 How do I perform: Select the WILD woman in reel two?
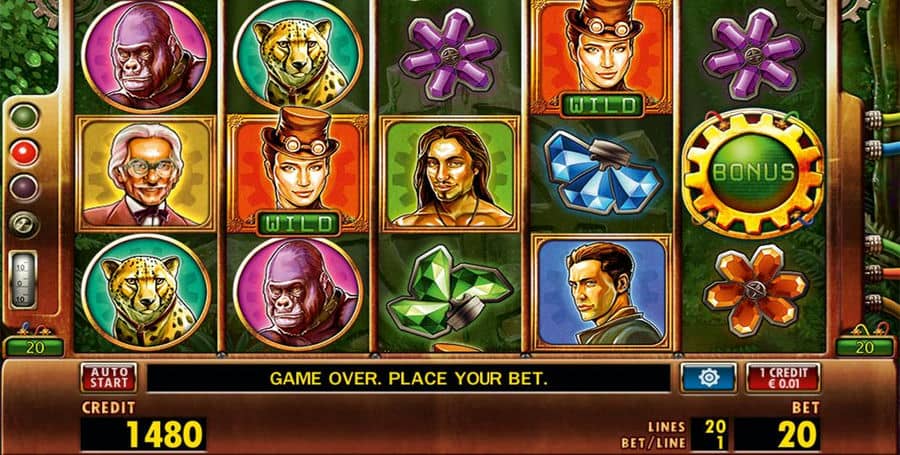point(297,172)
